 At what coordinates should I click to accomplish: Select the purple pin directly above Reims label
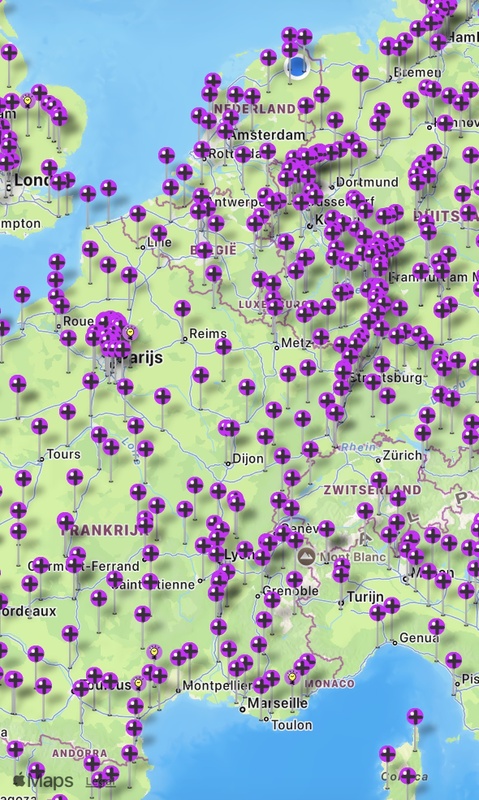pos(182,308)
